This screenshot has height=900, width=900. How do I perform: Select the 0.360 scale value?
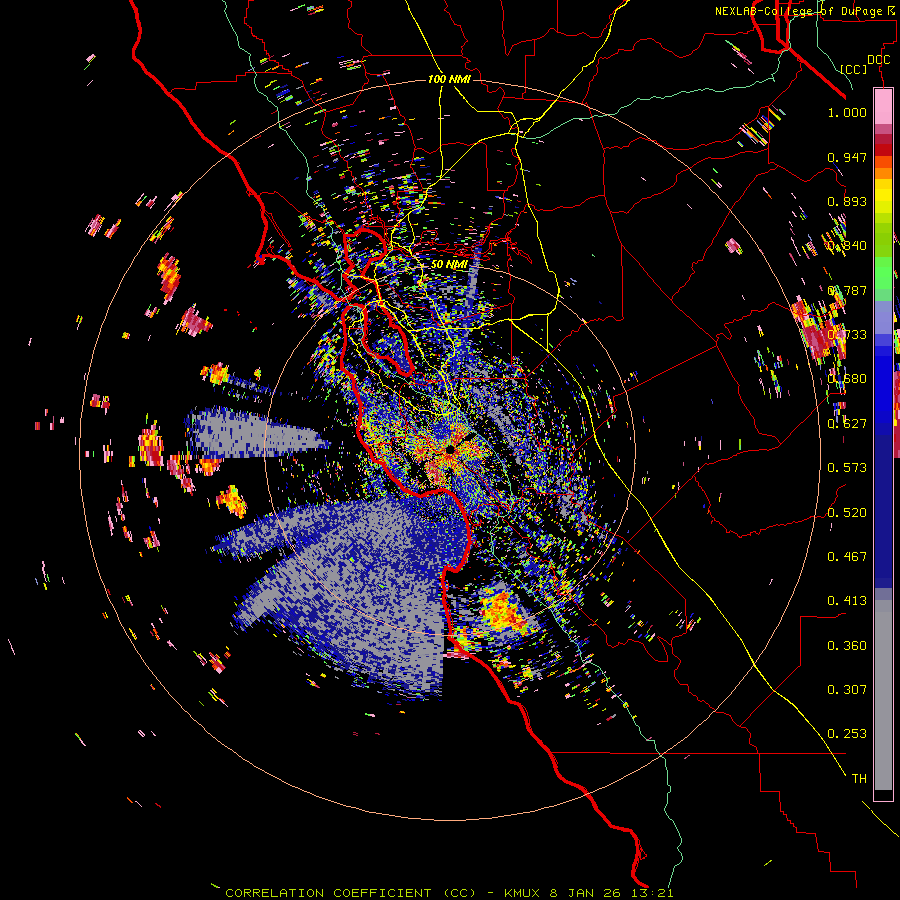(x=847, y=646)
